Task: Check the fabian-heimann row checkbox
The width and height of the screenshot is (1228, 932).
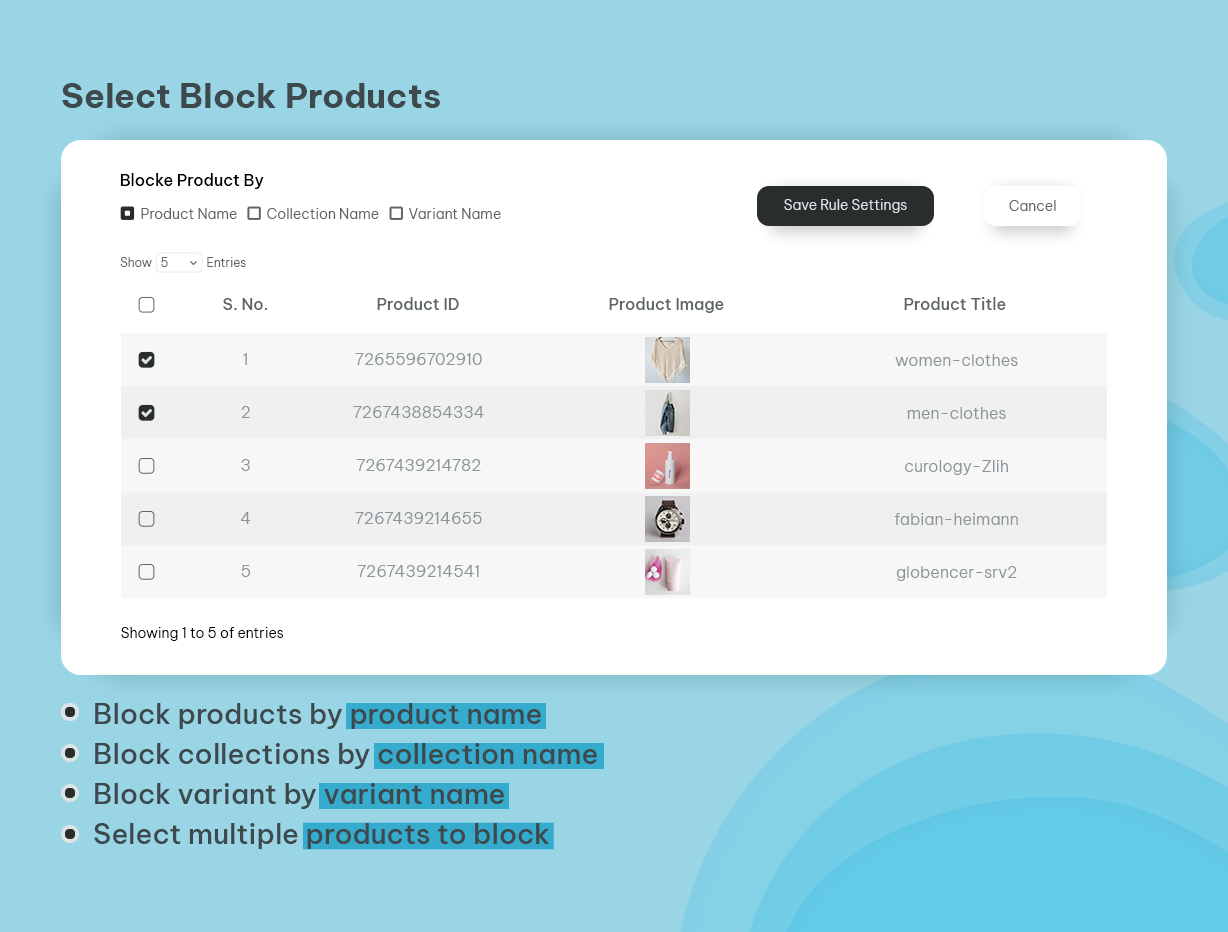Action: pos(146,519)
